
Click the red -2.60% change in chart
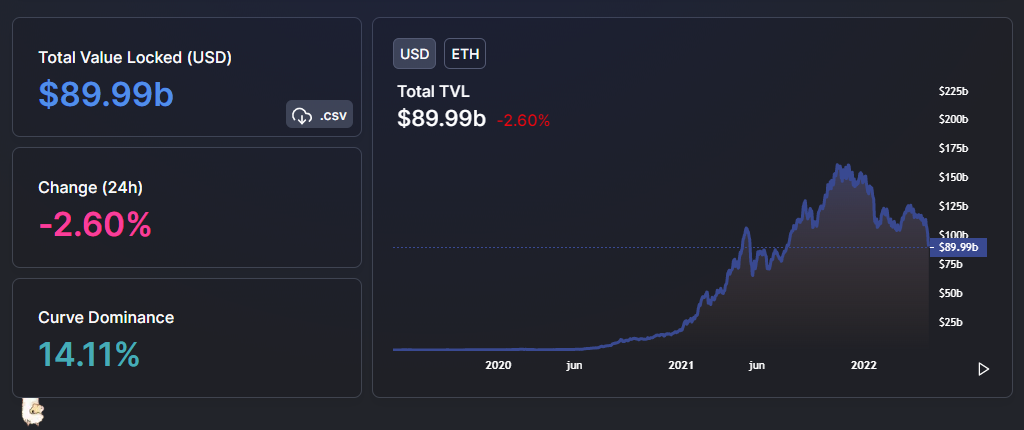(523, 120)
